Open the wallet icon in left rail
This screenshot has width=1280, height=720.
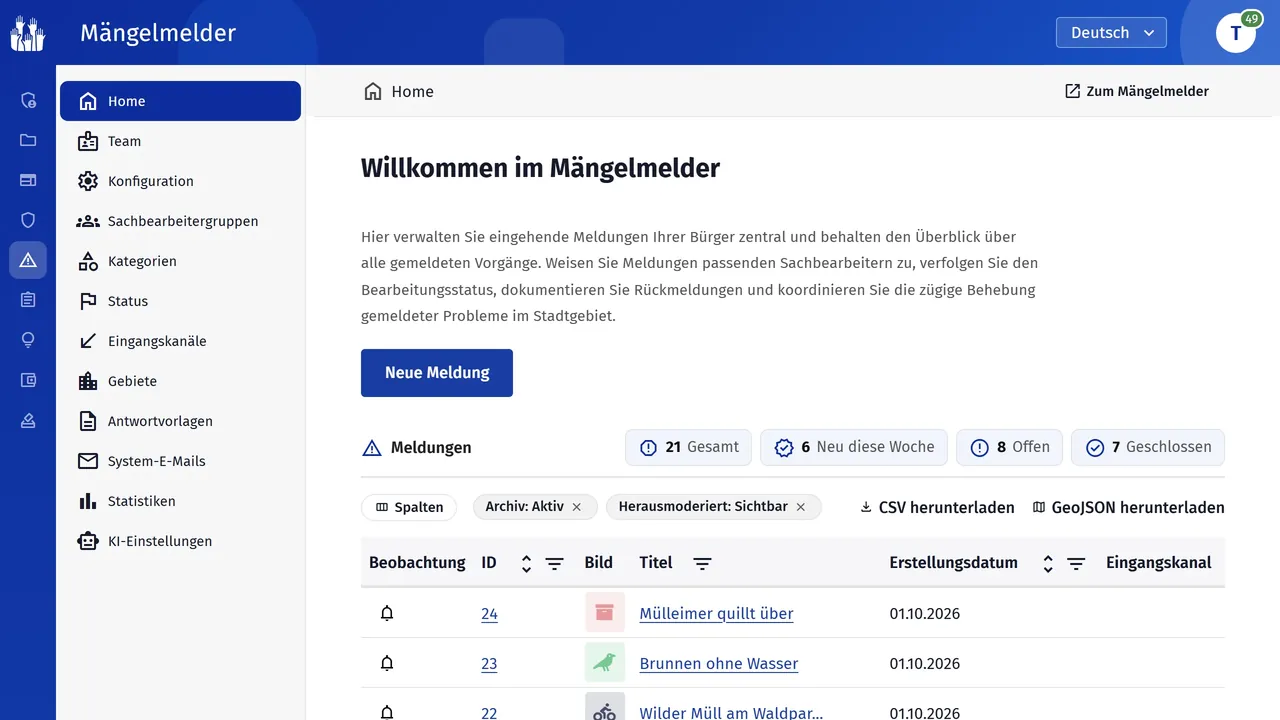tap(28, 380)
